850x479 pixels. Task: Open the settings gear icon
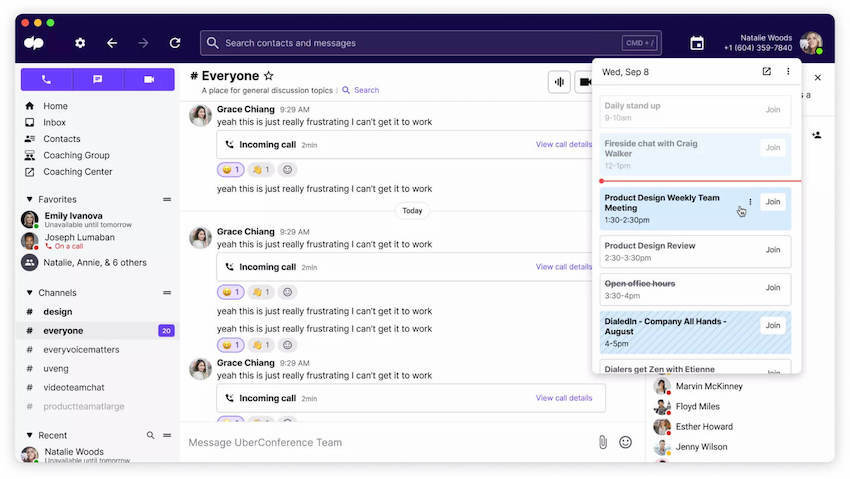point(80,43)
